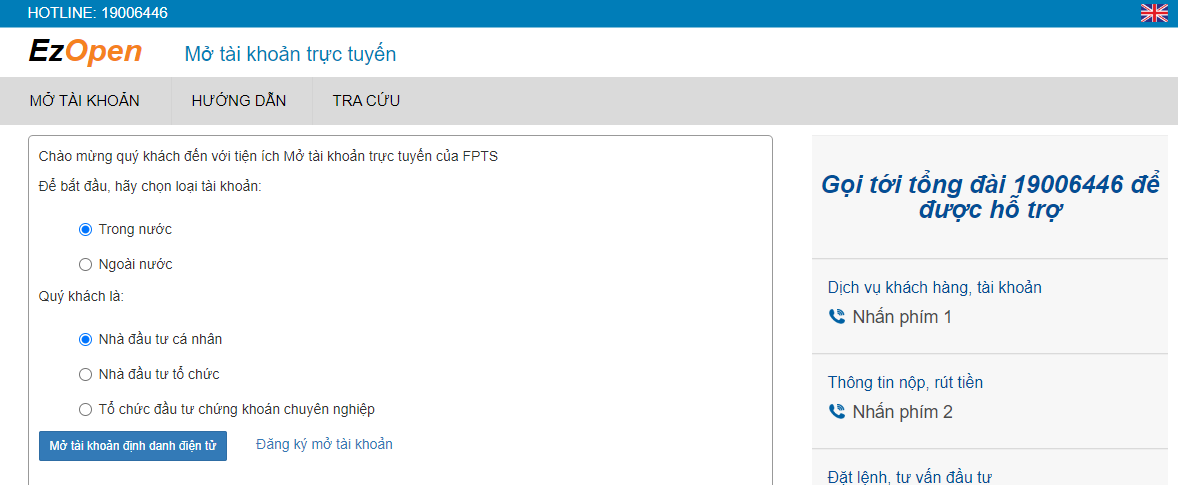
Task: Switch language via the UK flag icon
Action: coord(1153,13)
